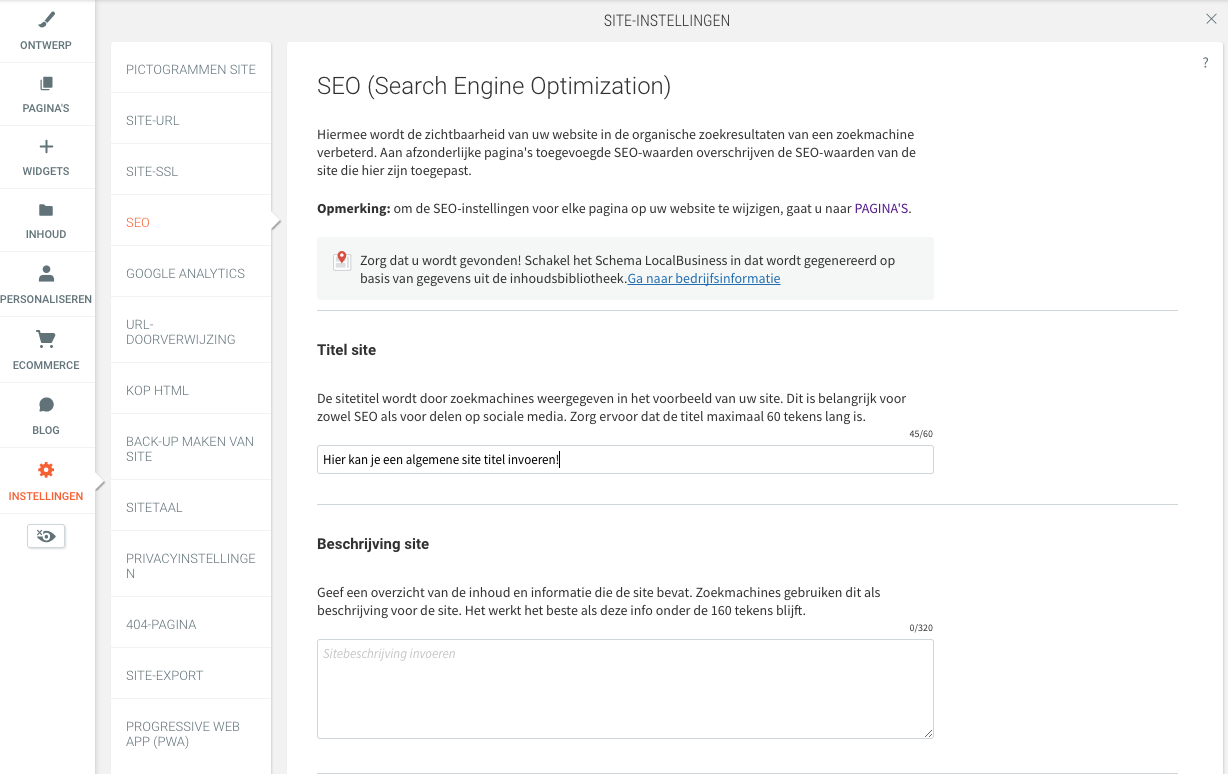Select the Site-URL settings tab

[x=153, y=120]
